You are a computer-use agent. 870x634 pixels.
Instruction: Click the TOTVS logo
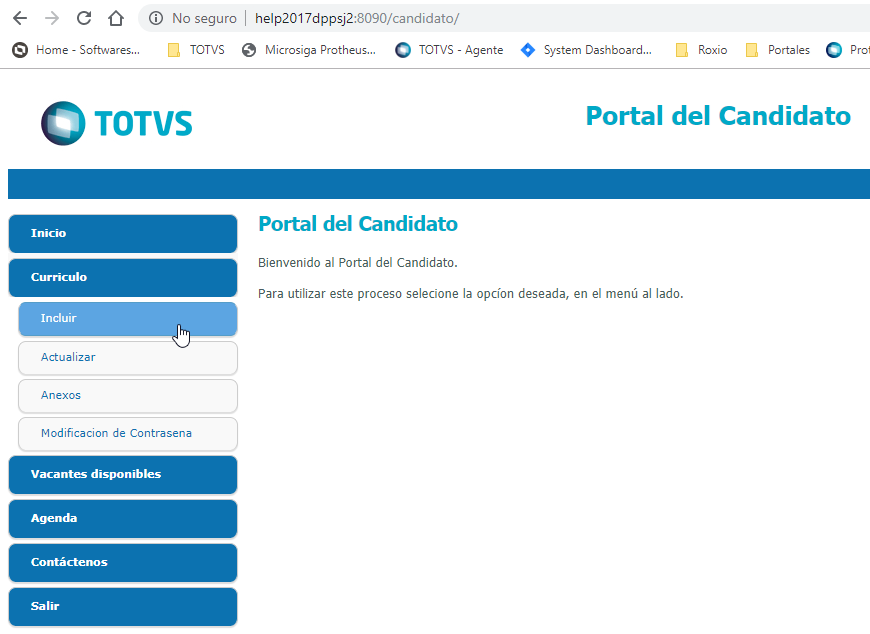tap(117, 123)
